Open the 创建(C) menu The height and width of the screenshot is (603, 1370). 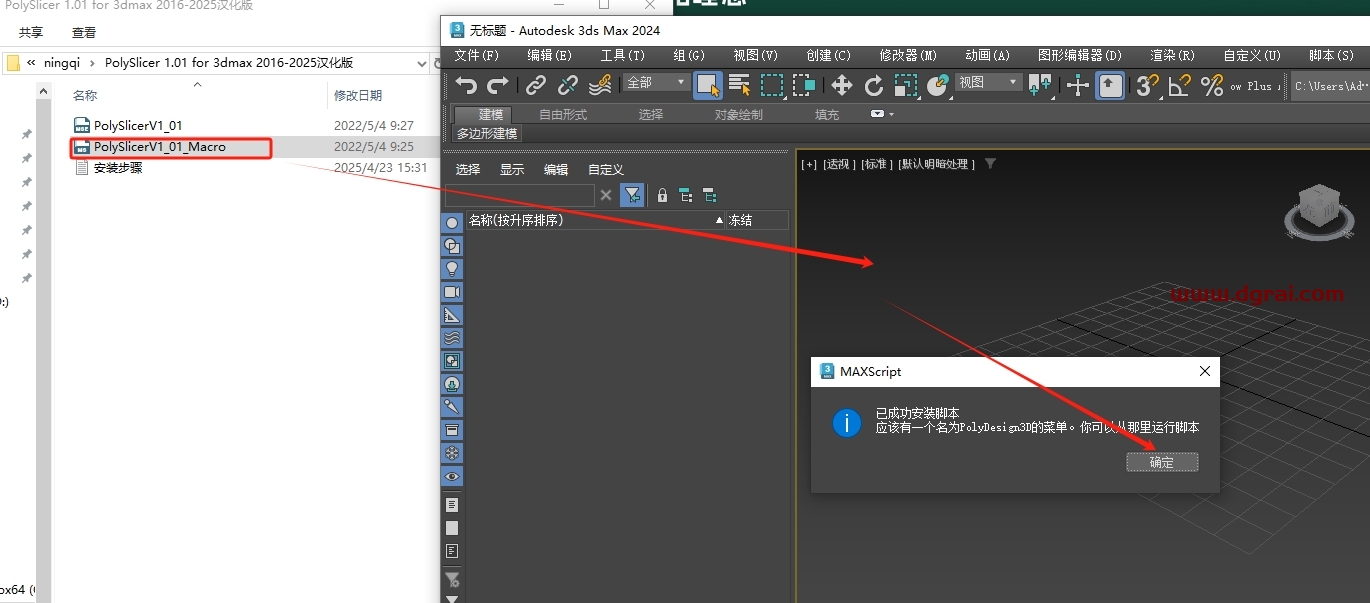[x=828, y=55]
